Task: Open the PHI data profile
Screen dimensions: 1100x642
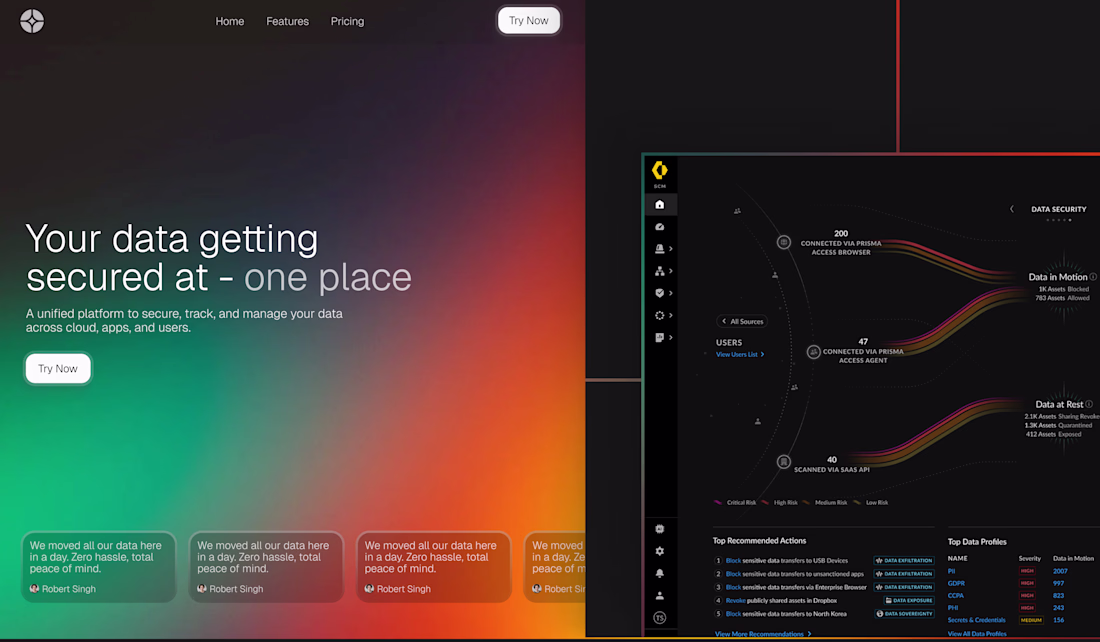Action: [x=953, y=608]
